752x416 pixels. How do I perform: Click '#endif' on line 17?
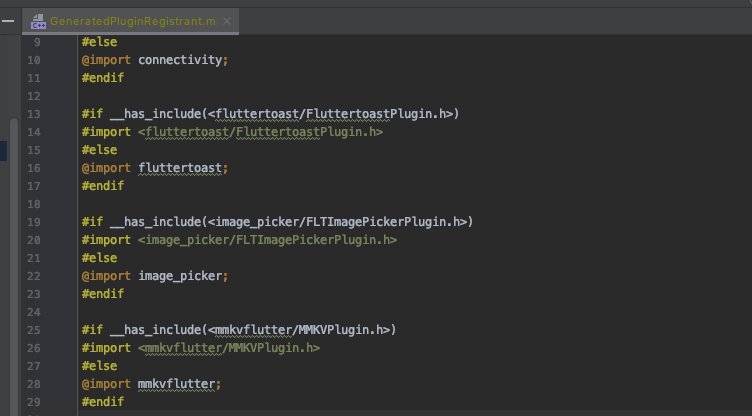click(103, 186)
